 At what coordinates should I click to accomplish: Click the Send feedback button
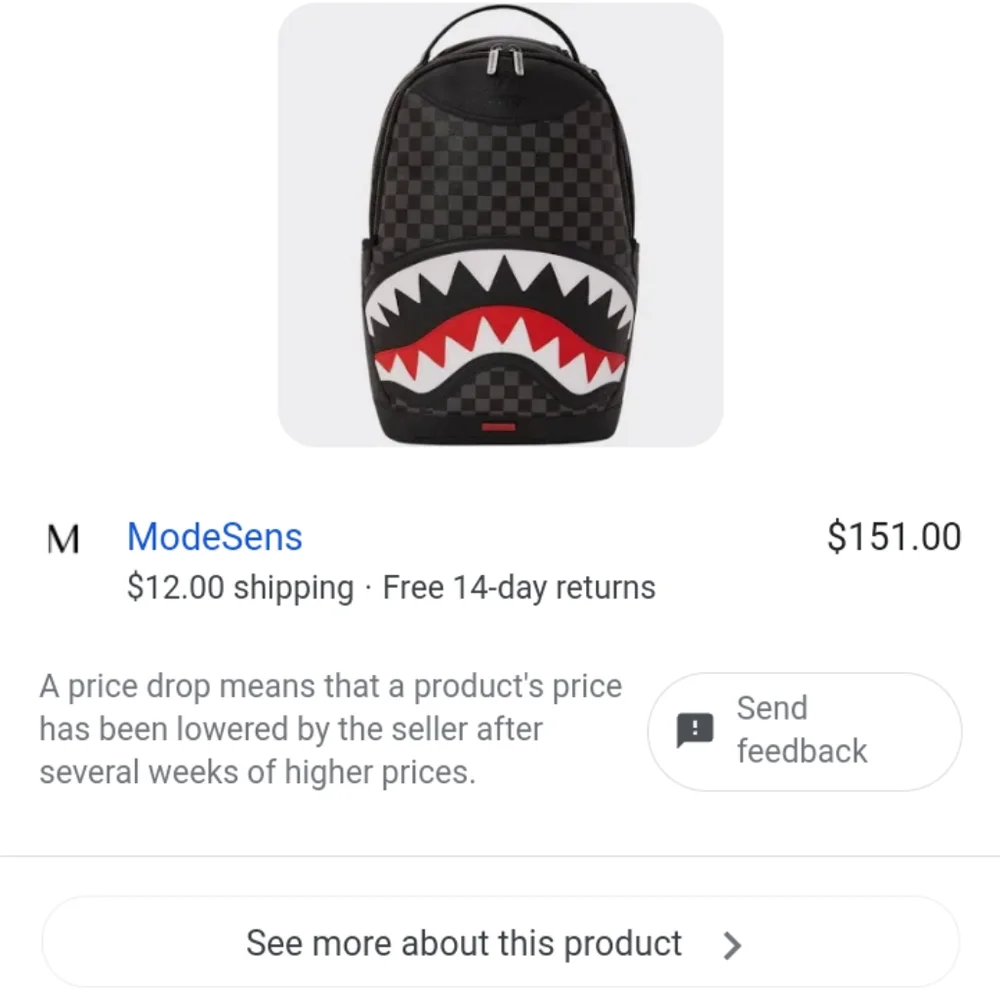coord(804,731)
